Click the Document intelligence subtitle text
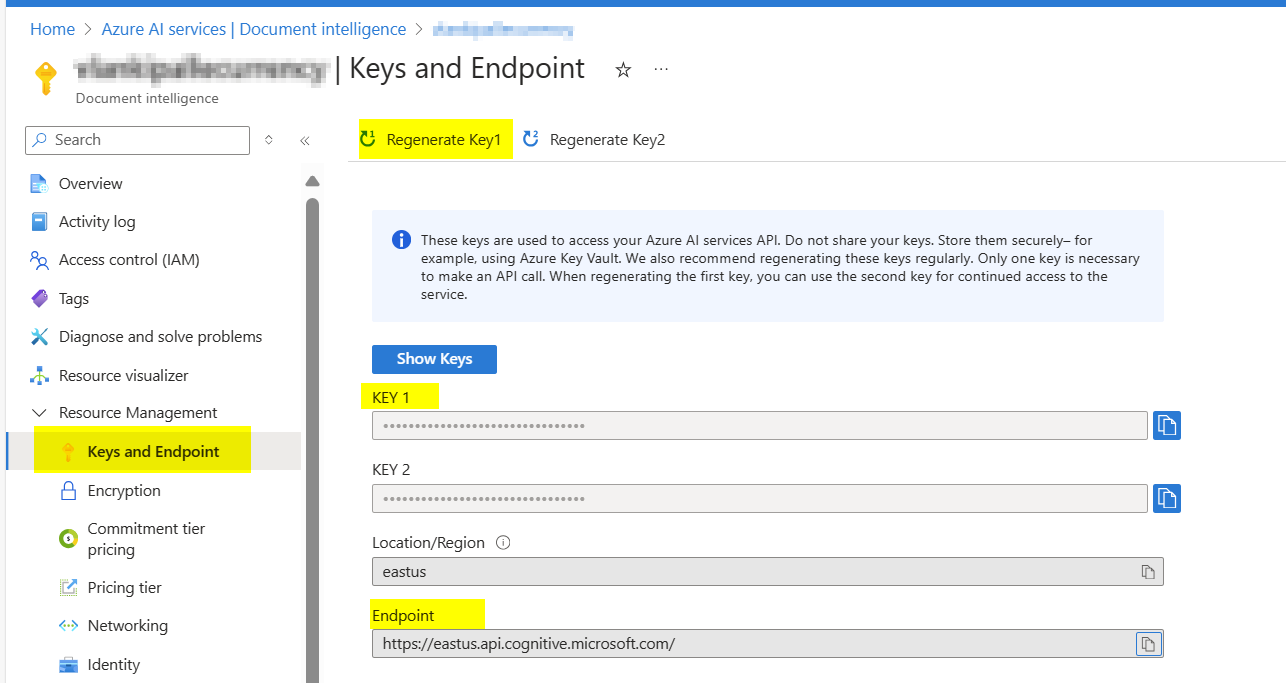 pyautogui.click(x=147, y=98)
